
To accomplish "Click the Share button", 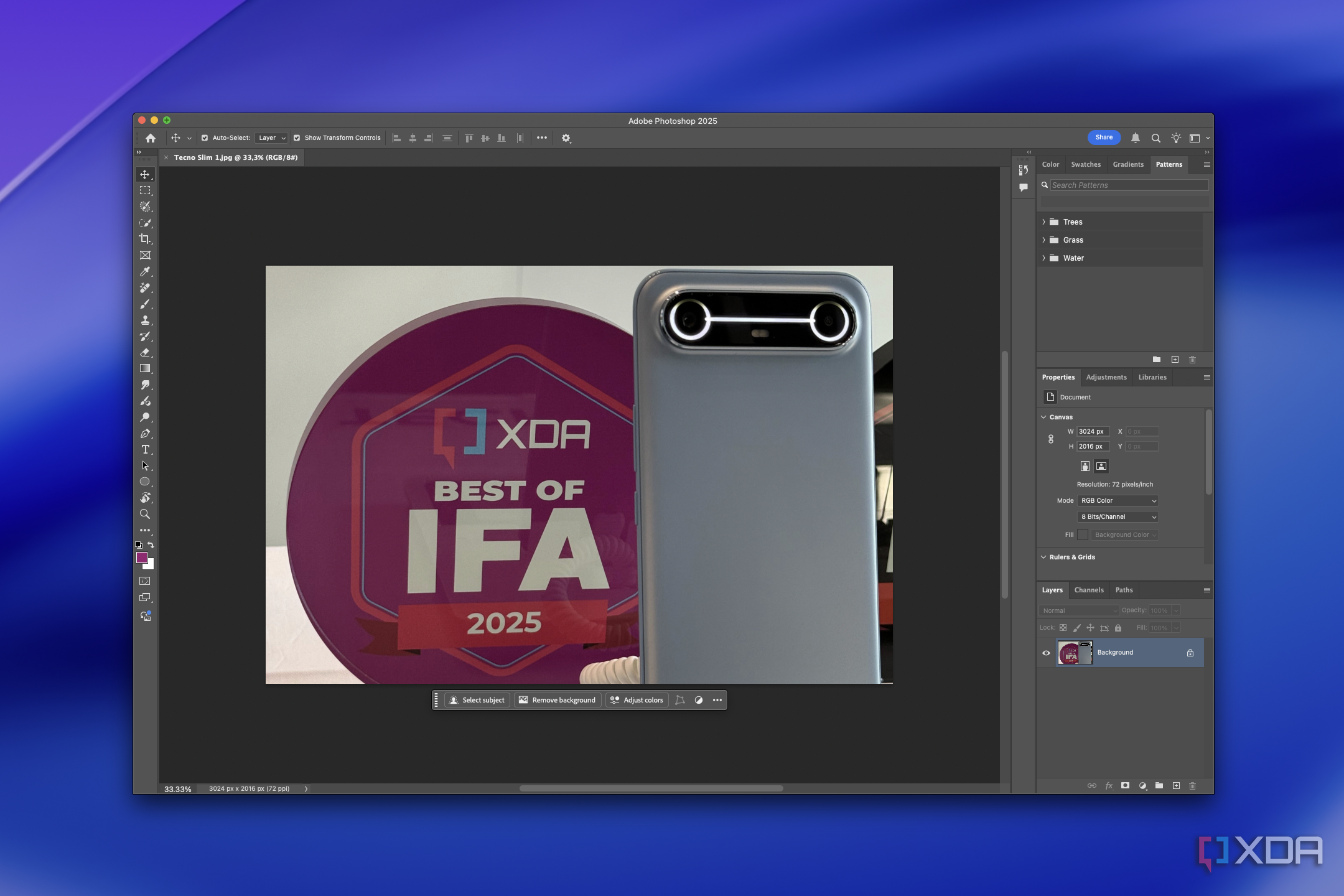I will click(x=1104, y=138).
